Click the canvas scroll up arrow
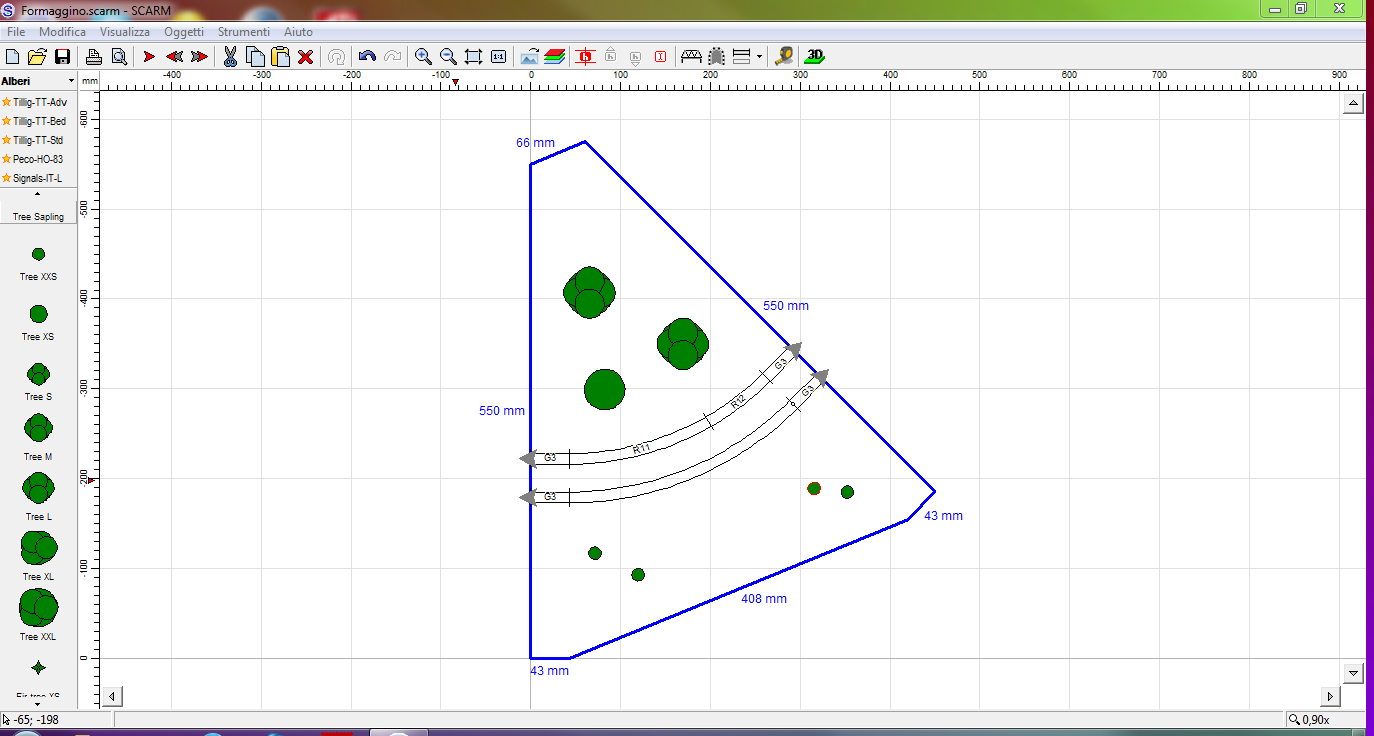 (1354, 104)
